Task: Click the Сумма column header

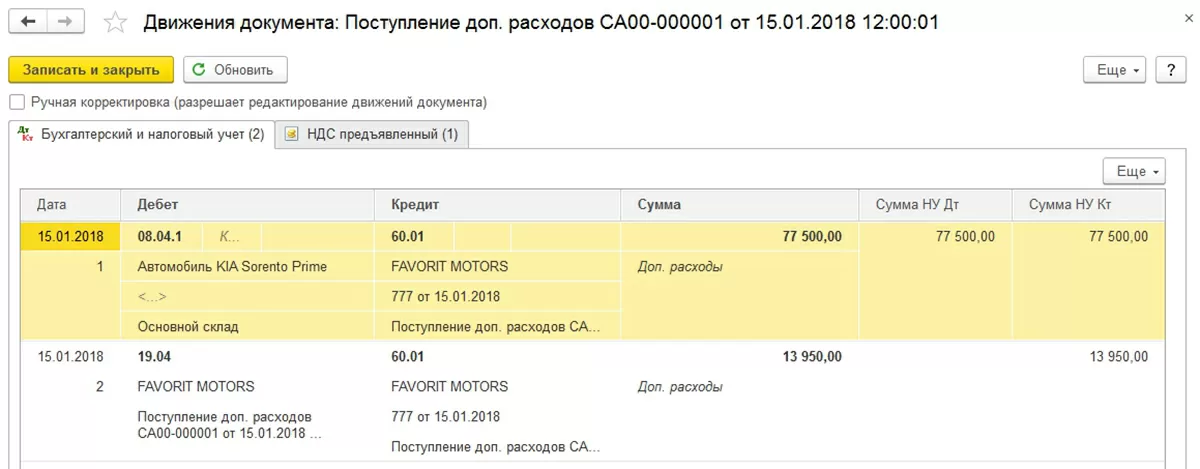Action: point(659,205)
